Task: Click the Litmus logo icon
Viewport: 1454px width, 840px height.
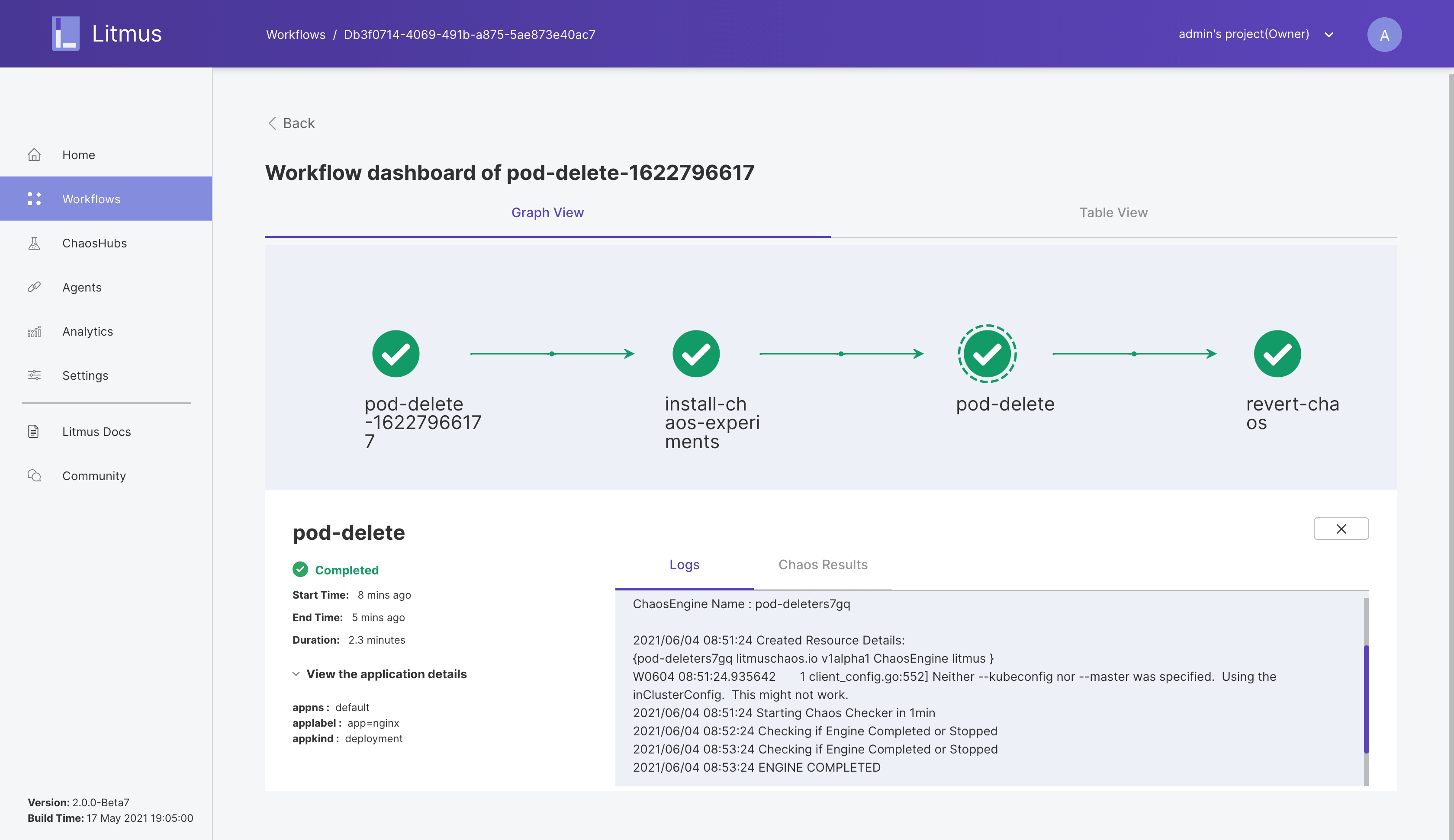Action: 66,33
